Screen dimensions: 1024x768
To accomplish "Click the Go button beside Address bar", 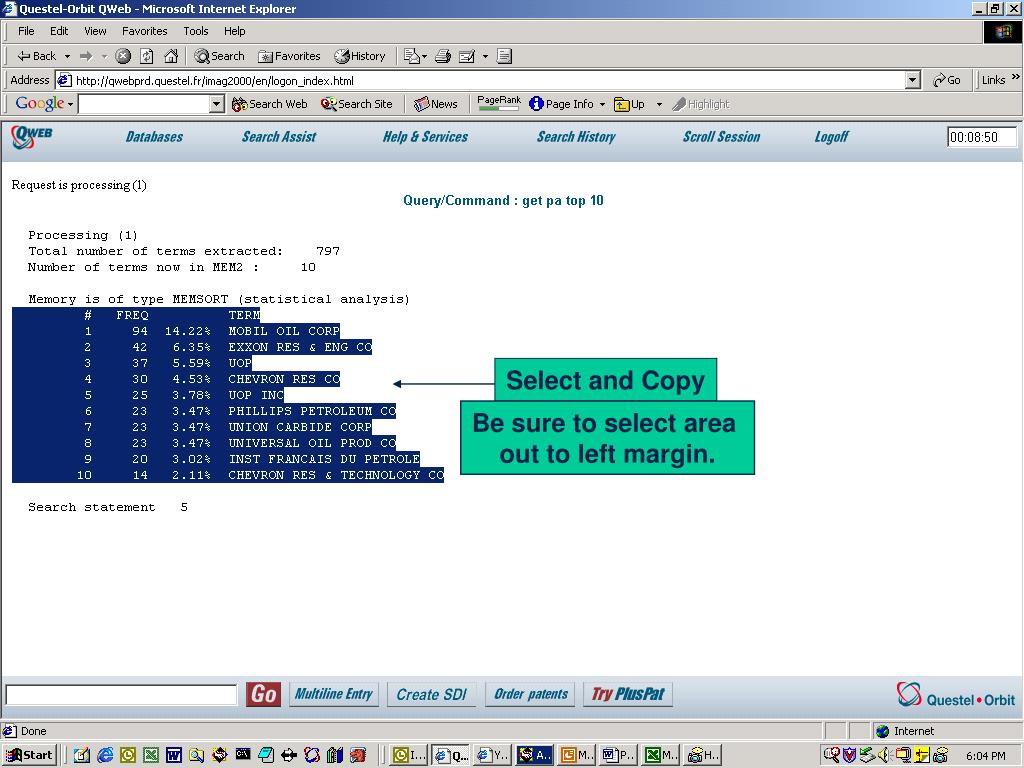I will click(947, 80).
